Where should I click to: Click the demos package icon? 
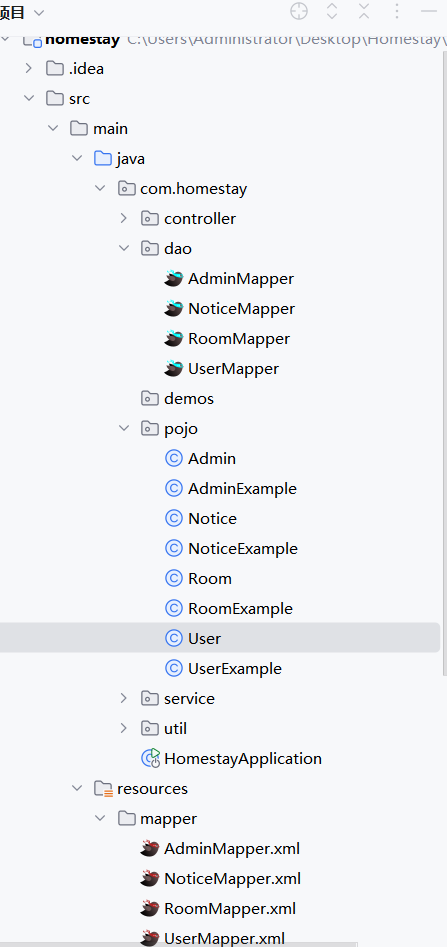[x=150, y=398]
